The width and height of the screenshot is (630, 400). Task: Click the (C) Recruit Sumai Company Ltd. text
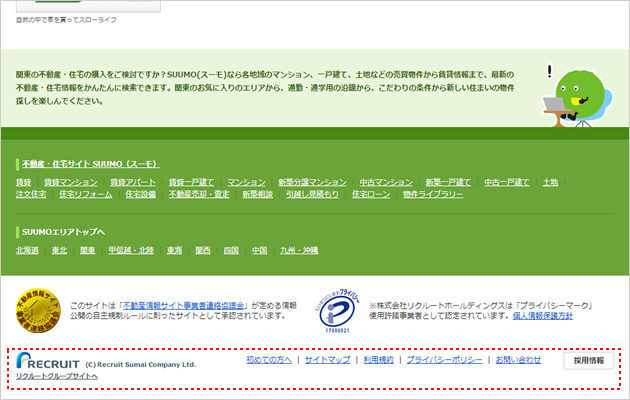click(141, 365)
